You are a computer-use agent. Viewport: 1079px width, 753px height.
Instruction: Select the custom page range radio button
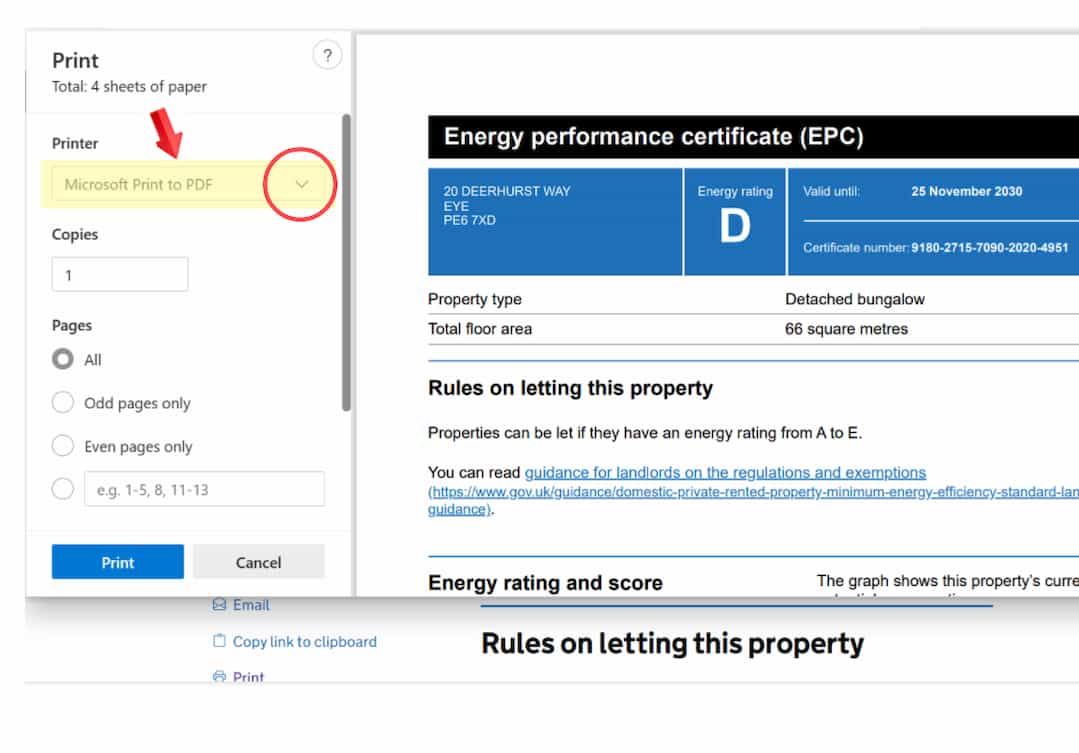63,489
